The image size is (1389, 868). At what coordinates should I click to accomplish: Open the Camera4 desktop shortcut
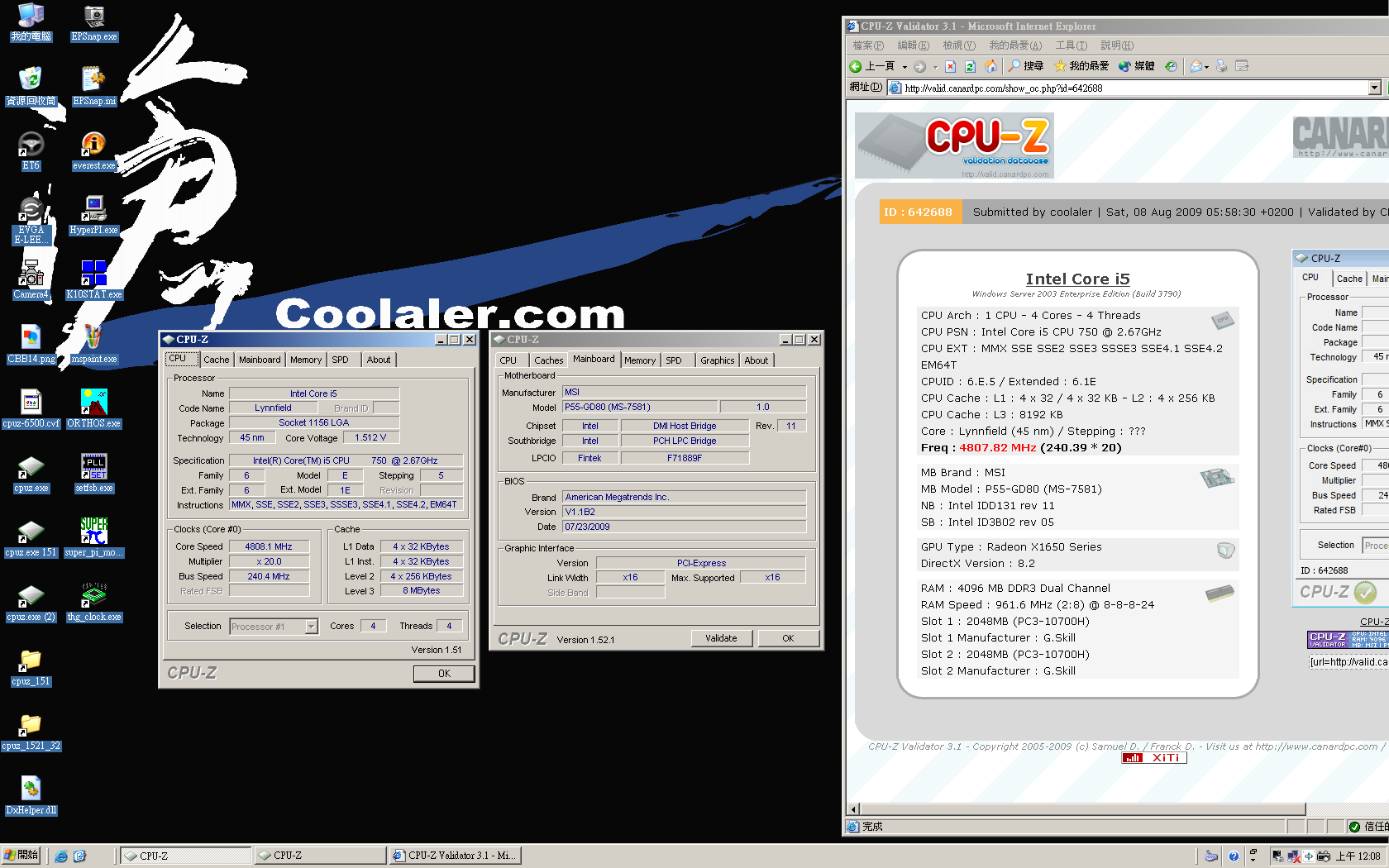[x=31, y=280]
